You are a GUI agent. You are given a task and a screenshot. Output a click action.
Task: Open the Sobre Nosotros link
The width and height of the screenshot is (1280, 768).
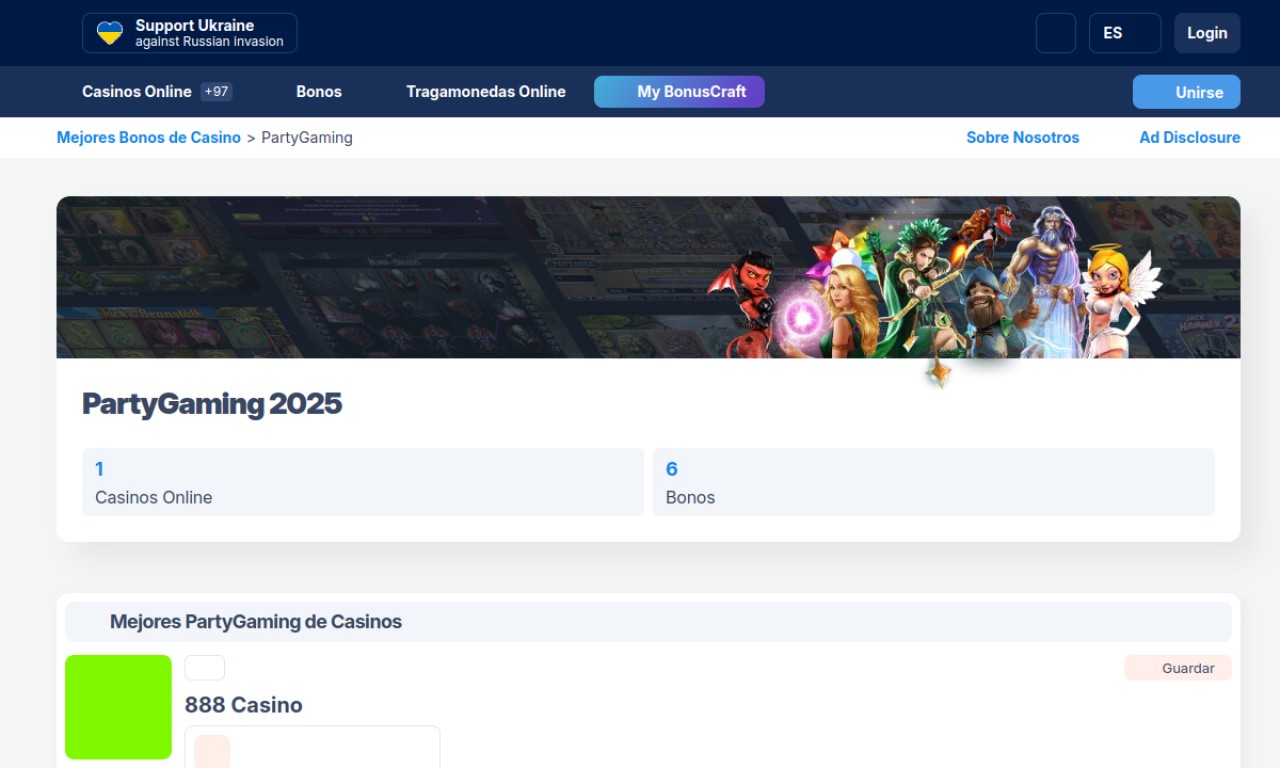coord(1023,137)
